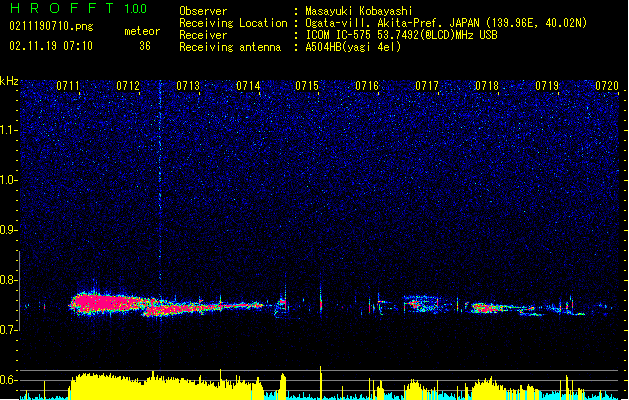Viewport: 629px width, 400px height.
Task: Click the 1.1 kHz axis label
Action: pyautogui.click(x=9, y=130)
